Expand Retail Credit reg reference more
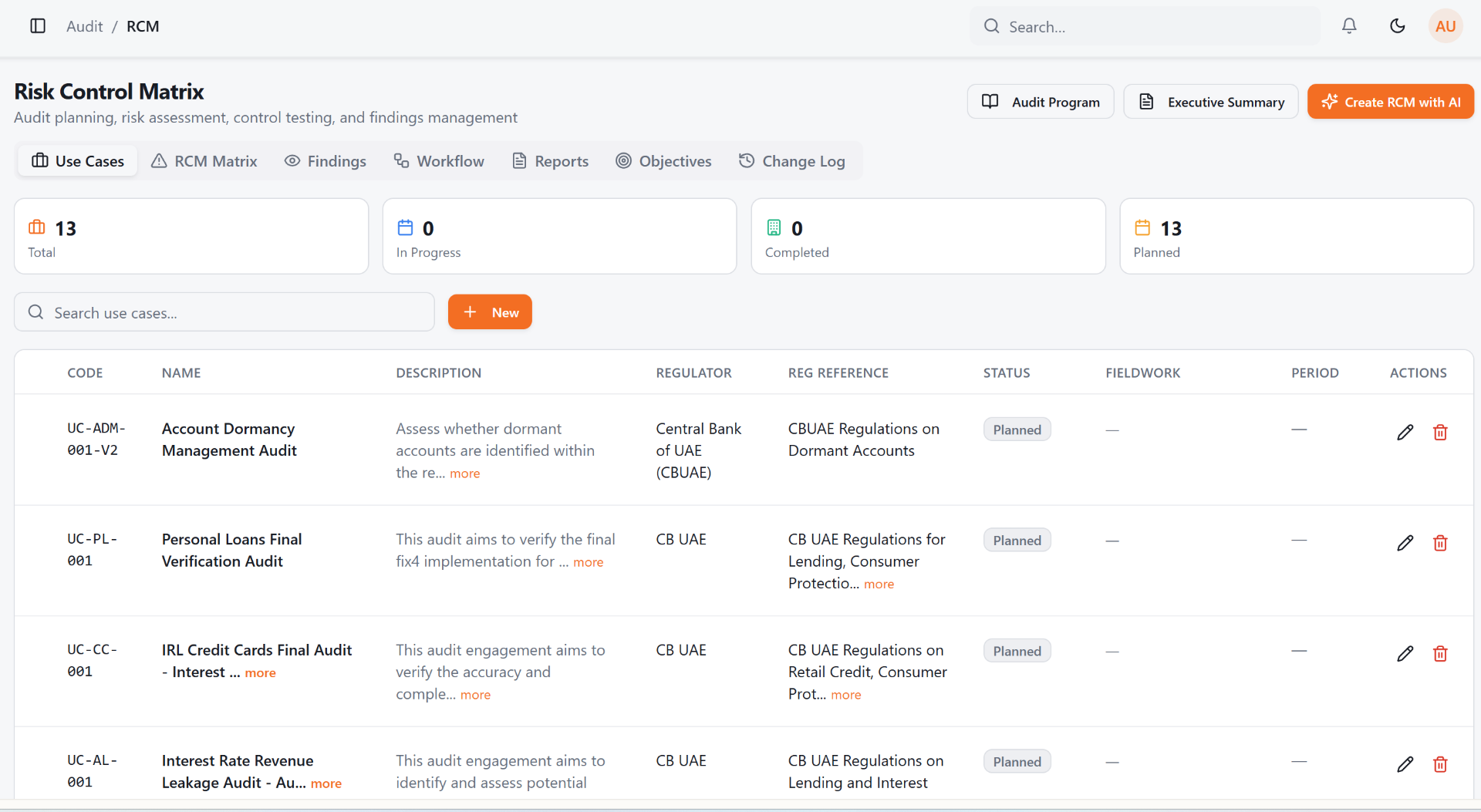1481x812 pixels. point(845,695)
